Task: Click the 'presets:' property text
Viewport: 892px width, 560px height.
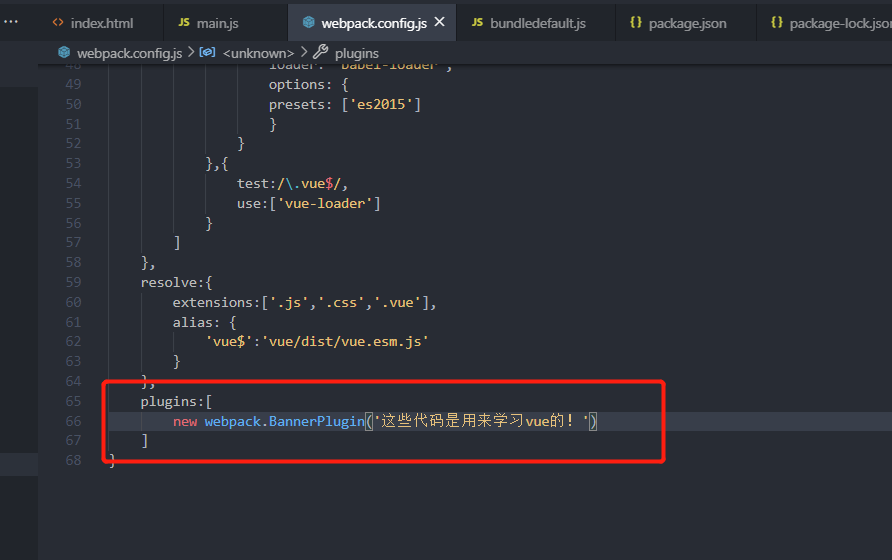Action: [300, 105]
